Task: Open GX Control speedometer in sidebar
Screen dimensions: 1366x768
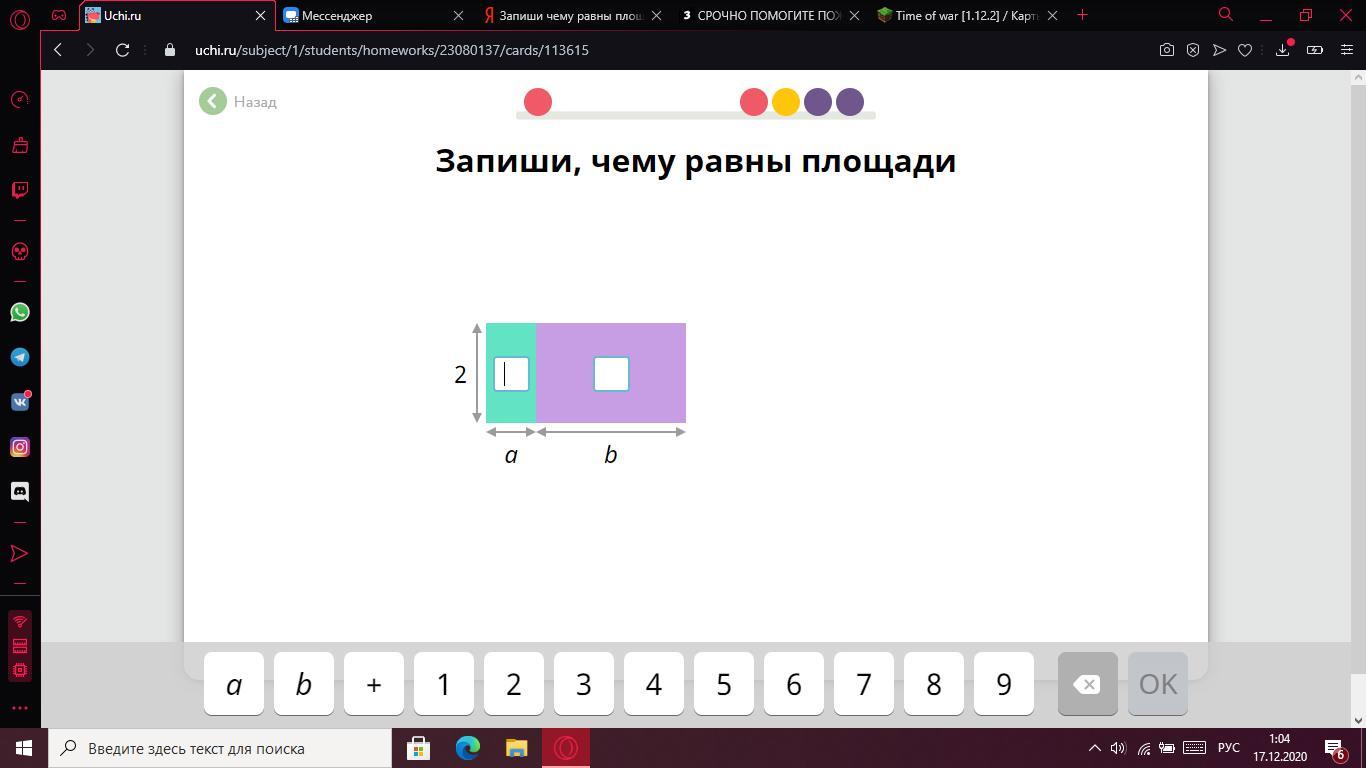Action: pyautogui.click(x=20, y=100)
